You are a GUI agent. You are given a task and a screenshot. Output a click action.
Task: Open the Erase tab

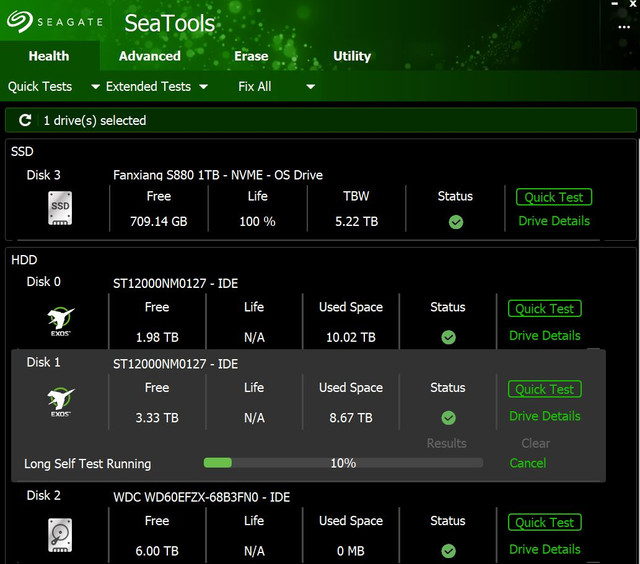pyautogui.click(x=251, y=56)
